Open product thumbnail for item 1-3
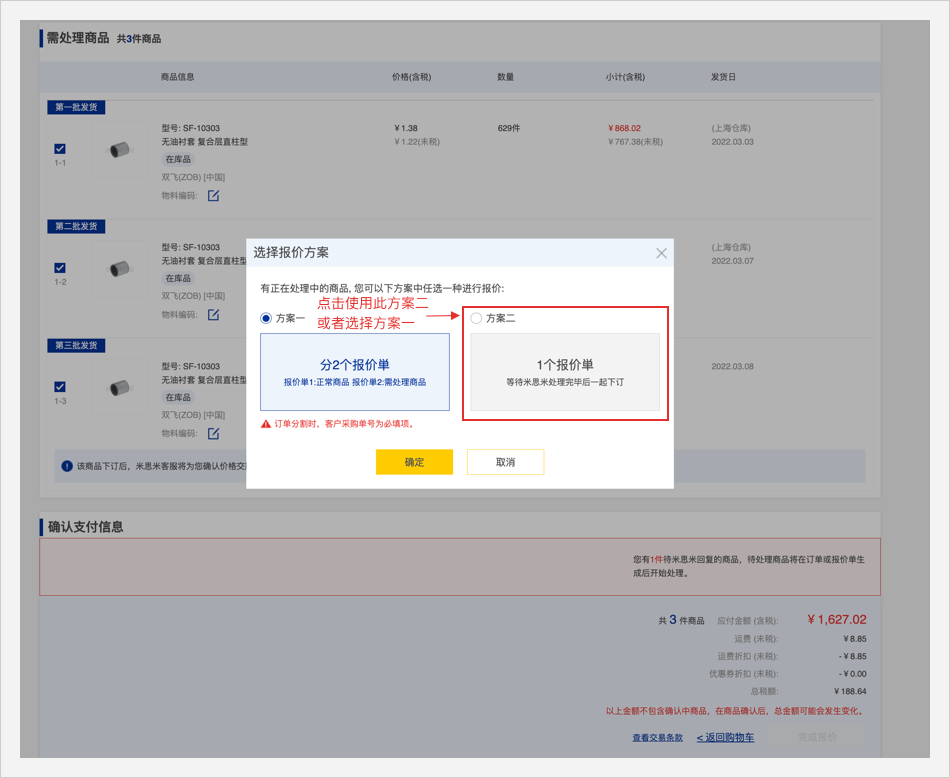Image resolution: width=950 pixels, height=778 pixels. pyautogui.click(x=119, y=387)
